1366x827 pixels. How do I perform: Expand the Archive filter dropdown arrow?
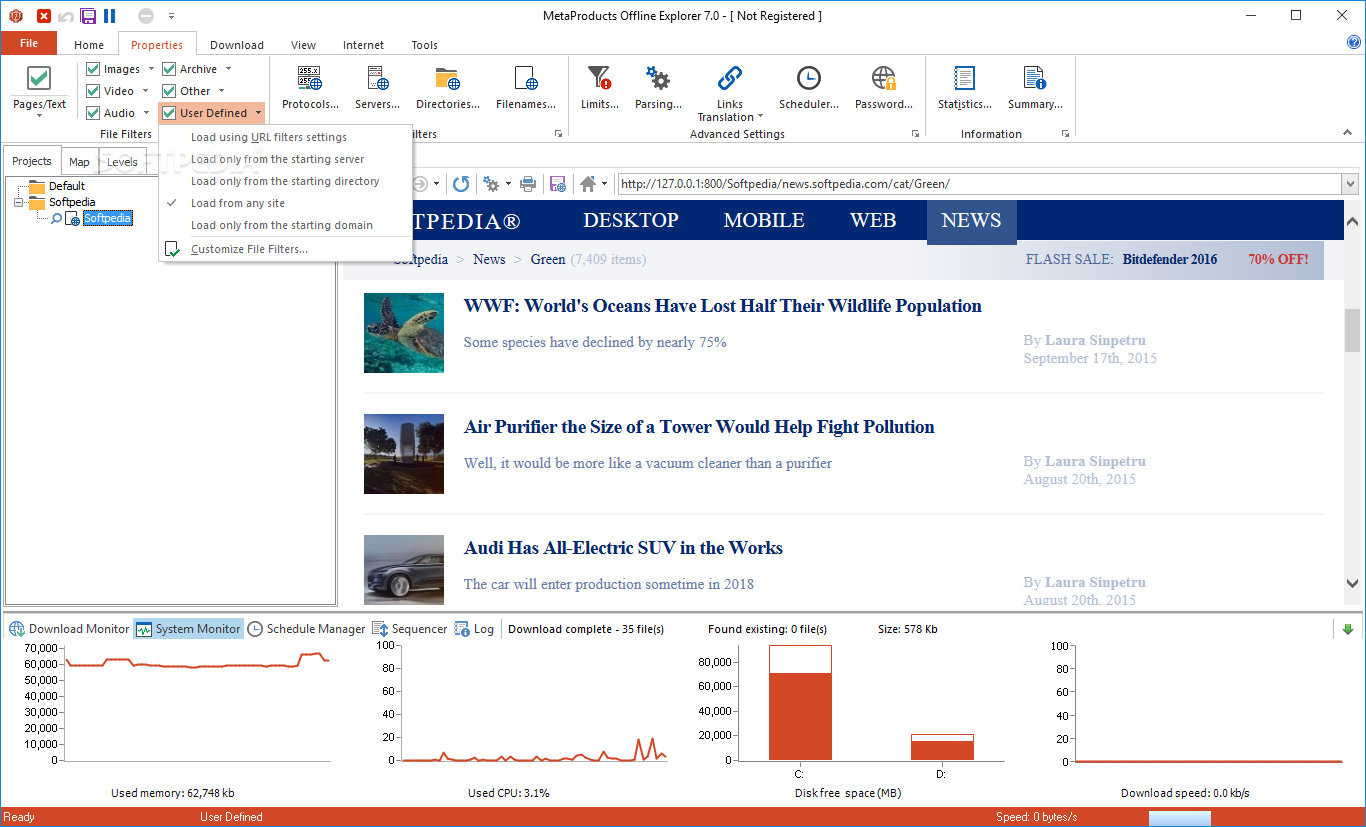(x=228, y=69)
